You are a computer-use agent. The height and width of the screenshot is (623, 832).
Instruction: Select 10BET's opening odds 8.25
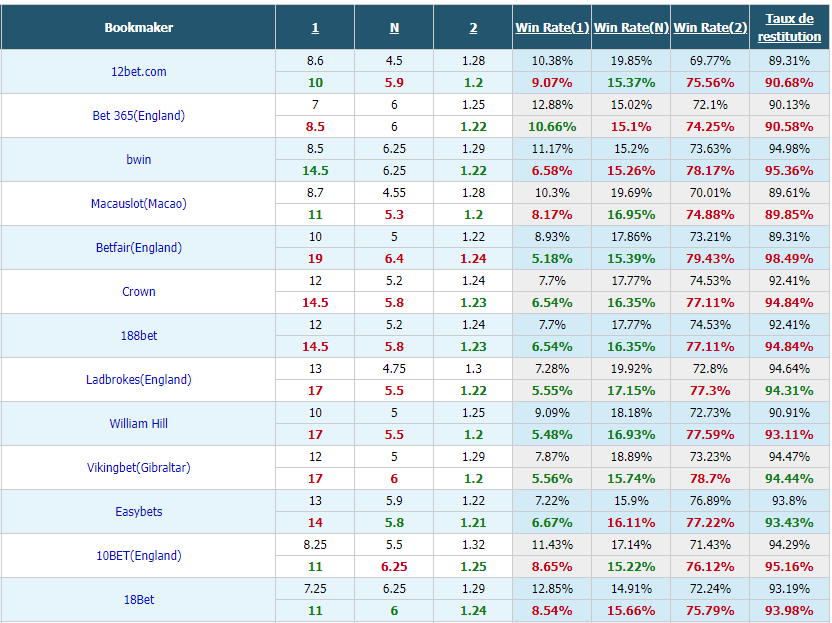click(315, 545)
